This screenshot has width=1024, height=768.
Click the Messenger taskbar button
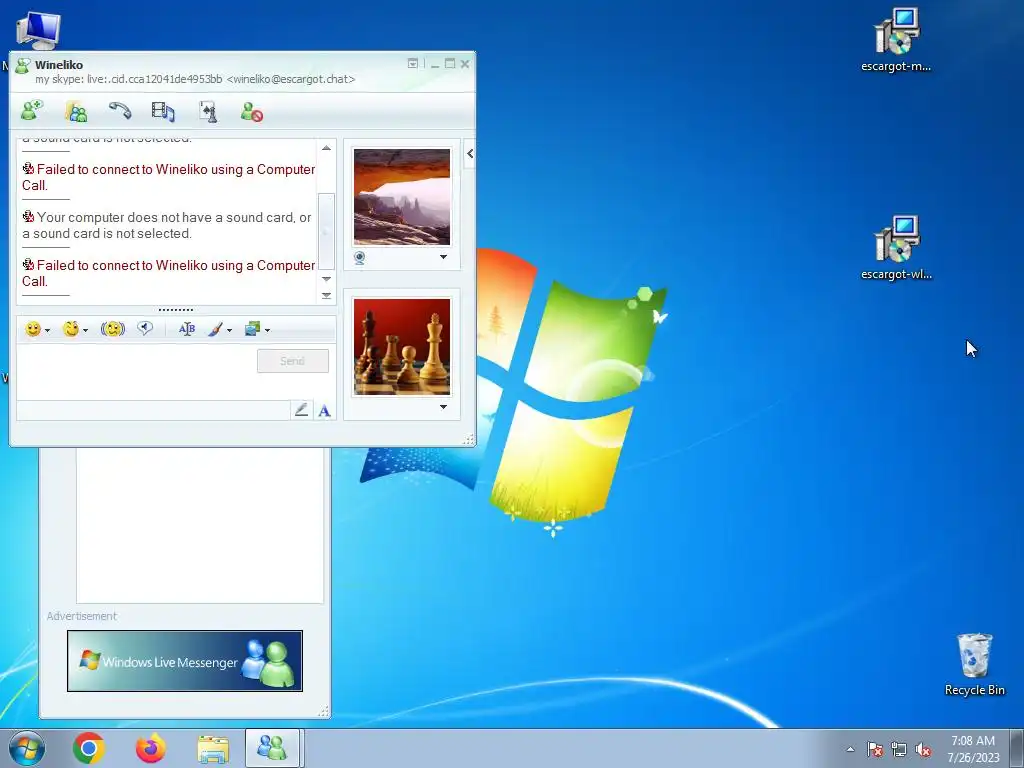272,748
